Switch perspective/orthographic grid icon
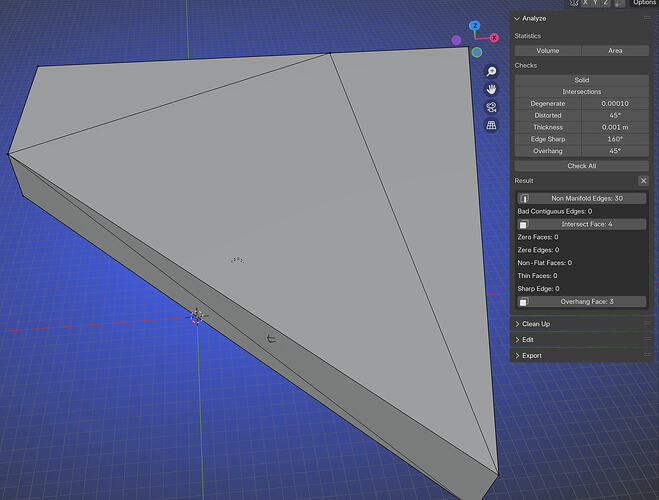This screenshot has height=500, width=659. [x=491, y=125]
